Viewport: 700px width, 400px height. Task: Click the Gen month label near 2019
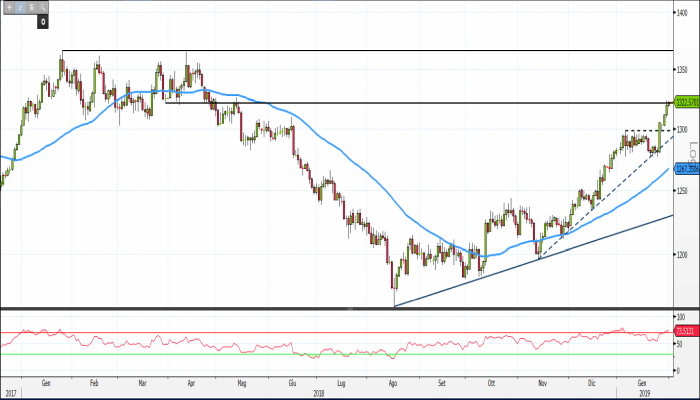(642, 382)
